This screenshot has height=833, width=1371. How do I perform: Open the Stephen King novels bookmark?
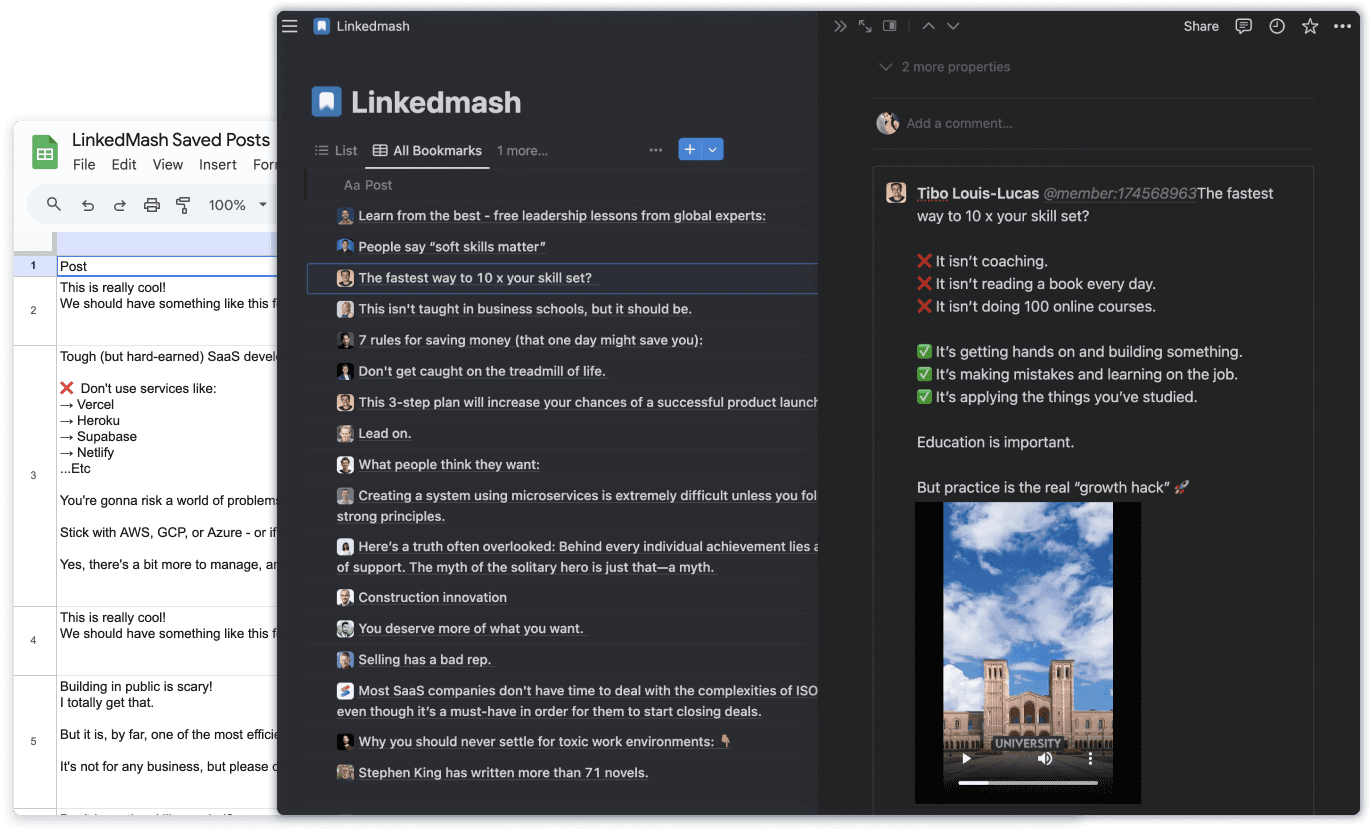point(503,773)
